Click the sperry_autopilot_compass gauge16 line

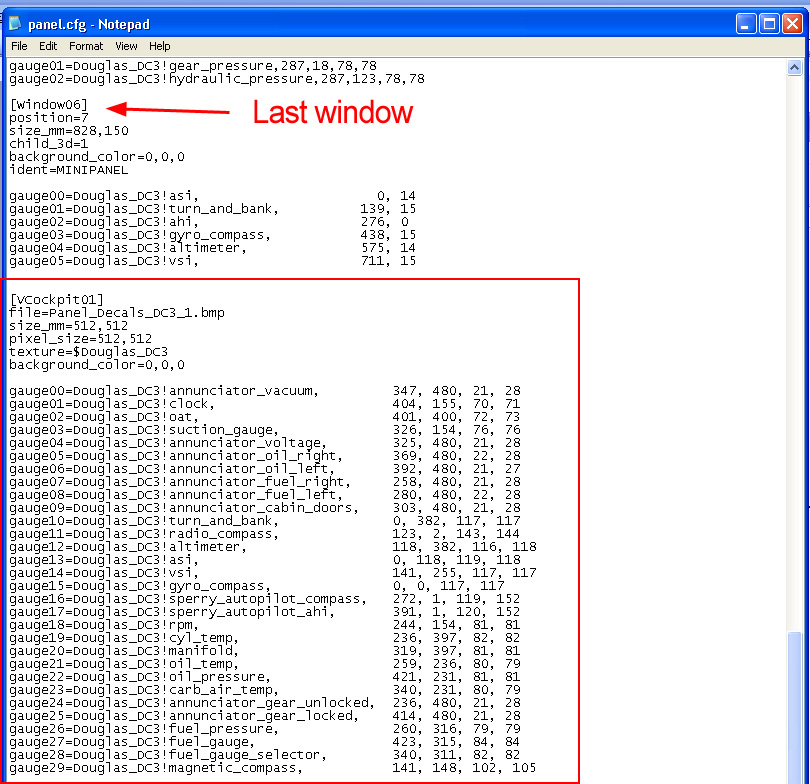click(264, 599)
